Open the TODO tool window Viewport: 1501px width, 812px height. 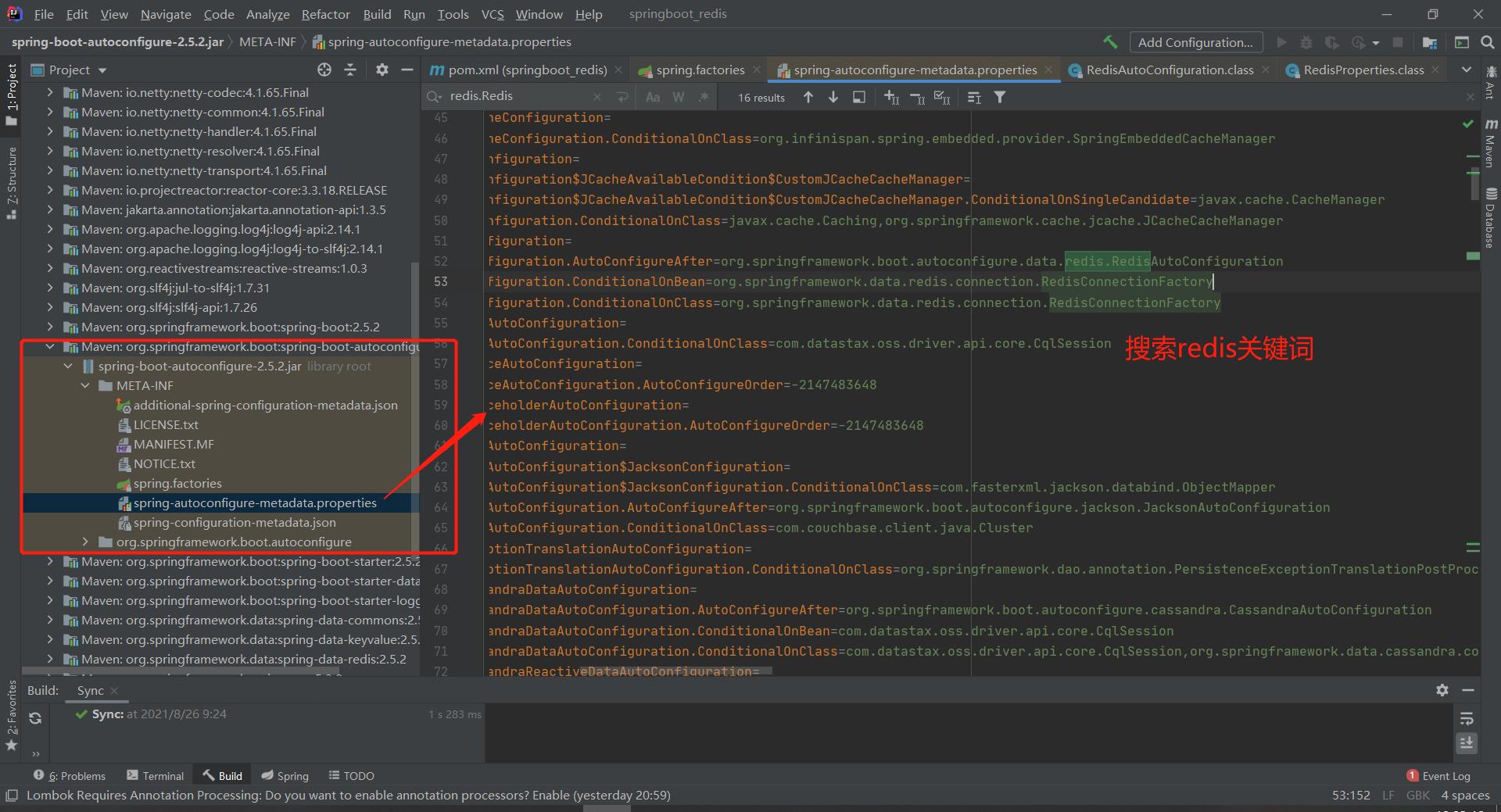point(351,775)
